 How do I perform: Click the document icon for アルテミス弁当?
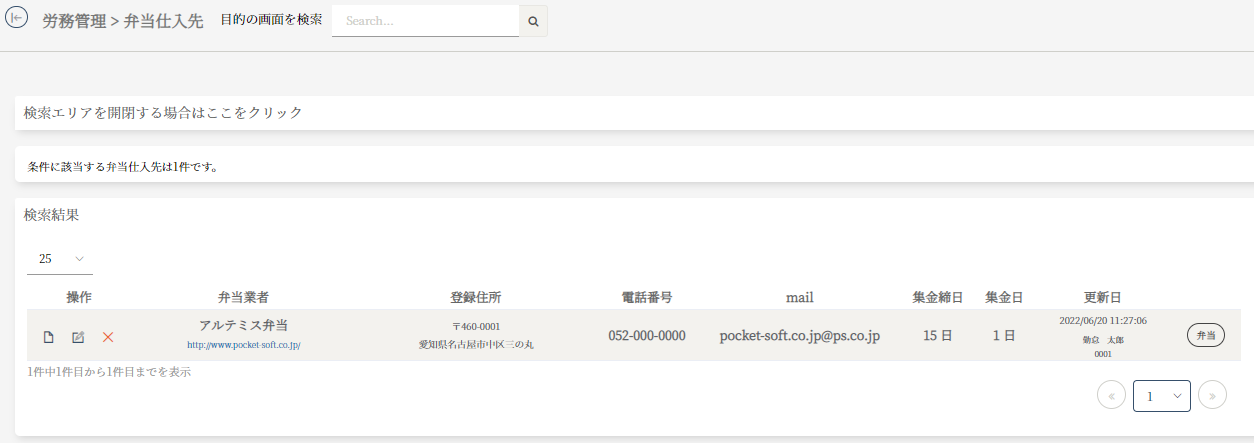pos(48,337)
